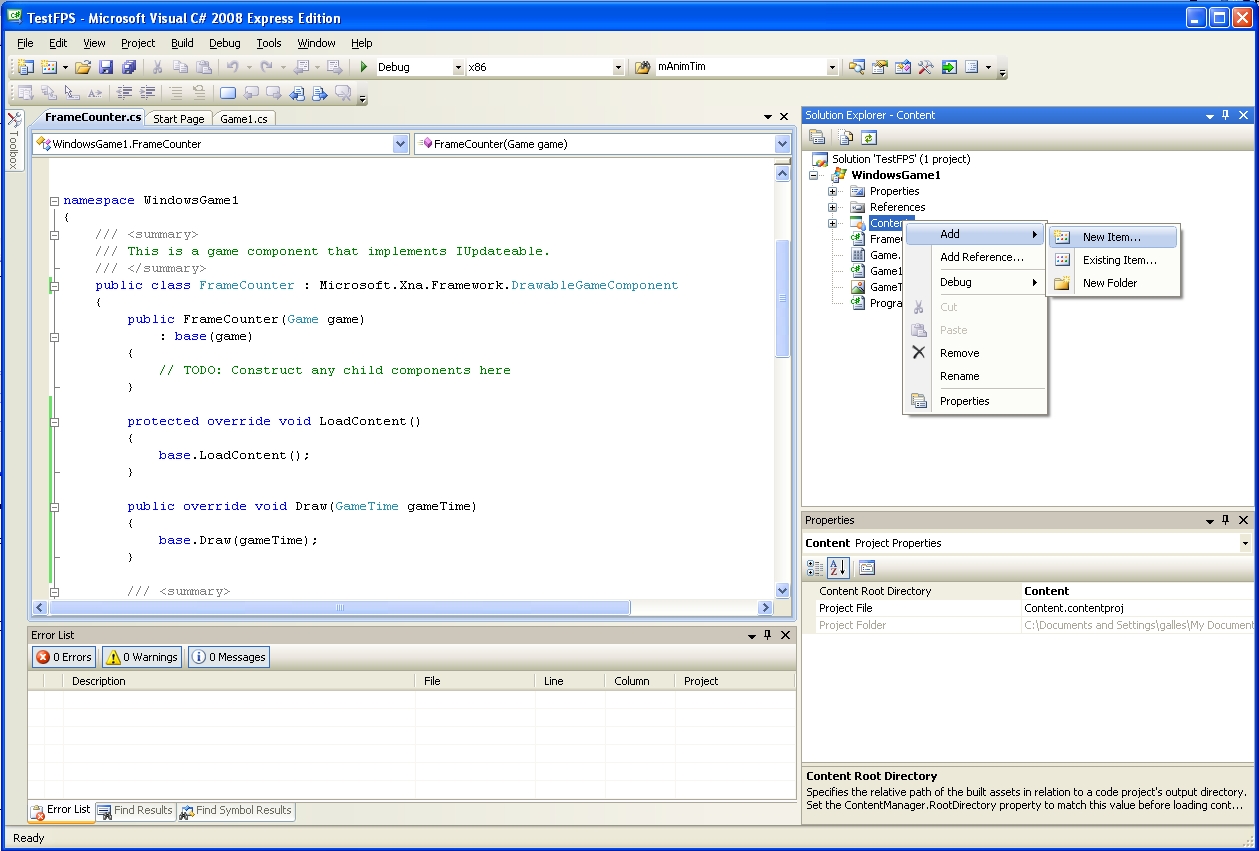This screenshot has width=1259, height=851.
Task: Click Next Bookmark in Folder icon
Action: click(x=320, y=93)
